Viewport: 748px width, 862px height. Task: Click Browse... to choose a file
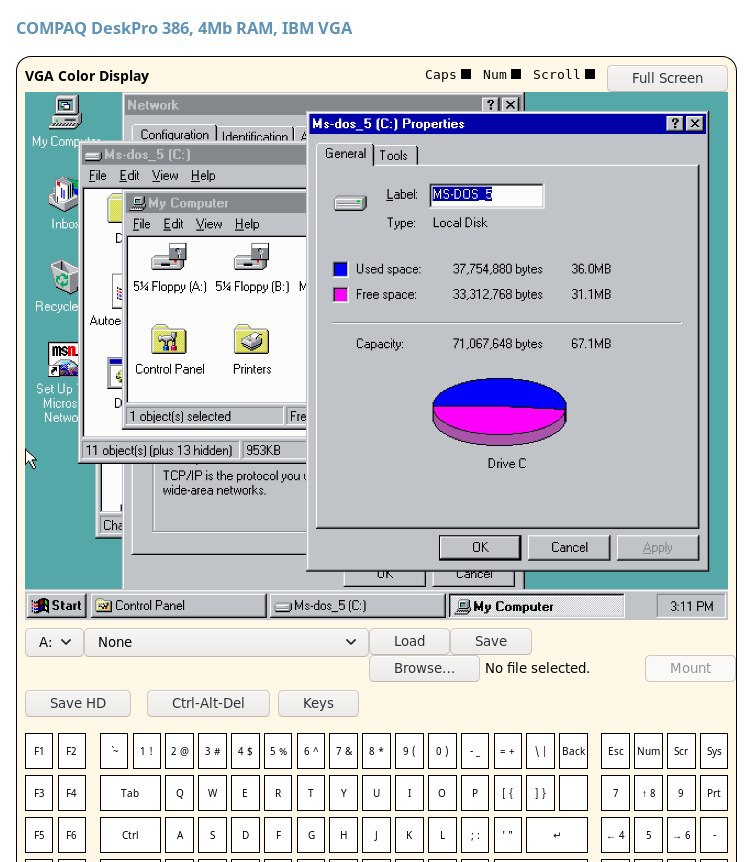(424, 668)
